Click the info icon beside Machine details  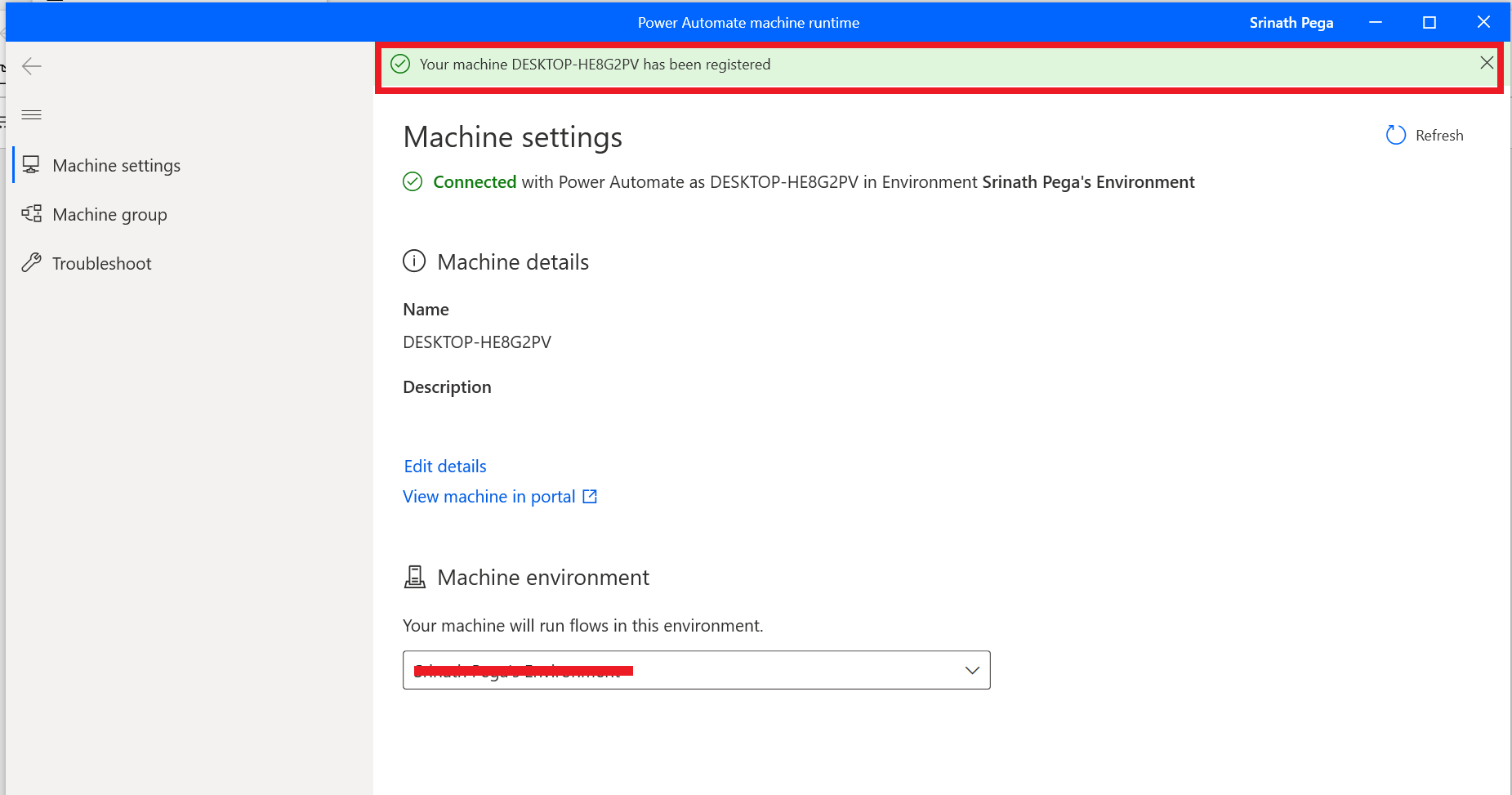414,261
